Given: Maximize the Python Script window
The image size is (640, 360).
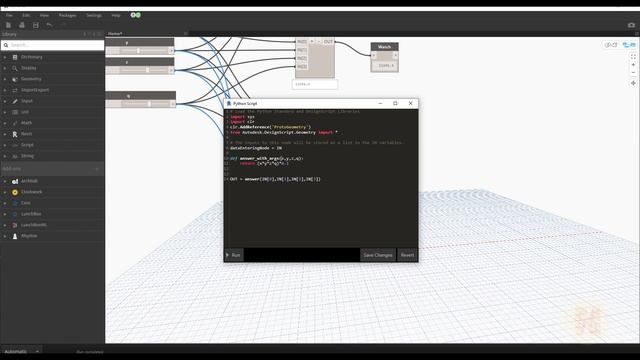Looking at the screenshot, I should pos(395,103).
